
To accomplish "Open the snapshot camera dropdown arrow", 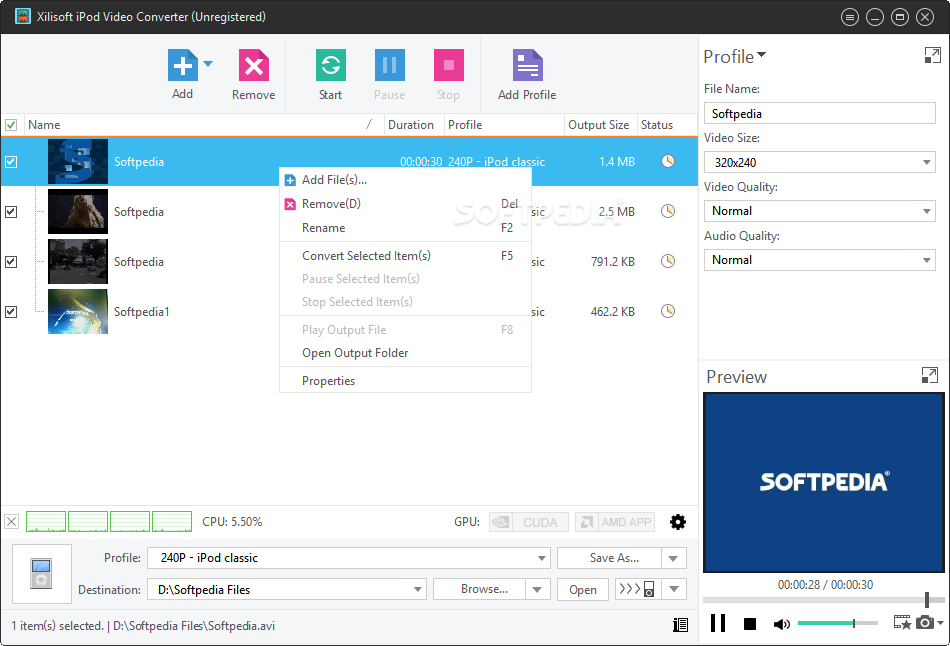I will point(940,622).
